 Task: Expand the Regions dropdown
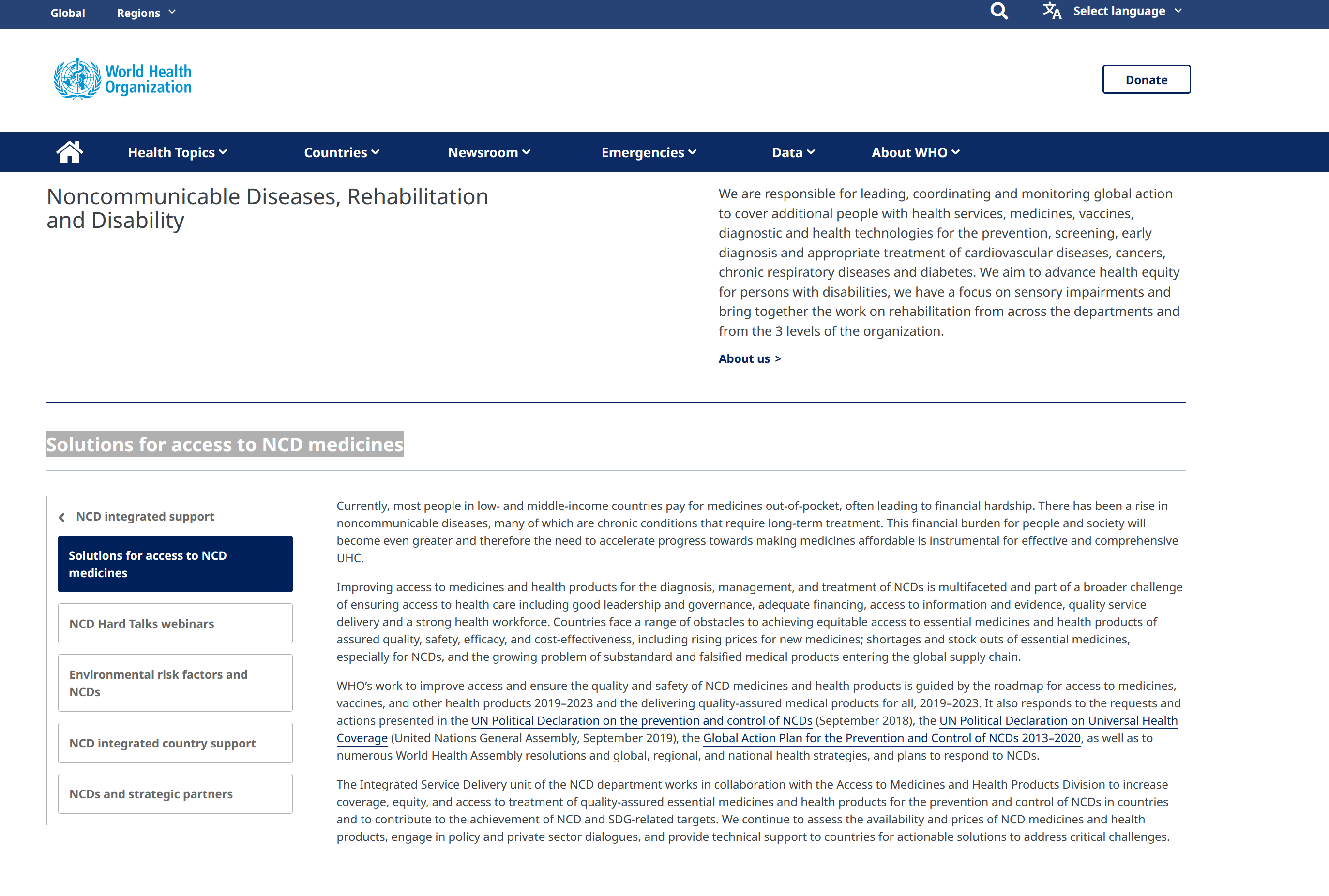pos(146,13)
